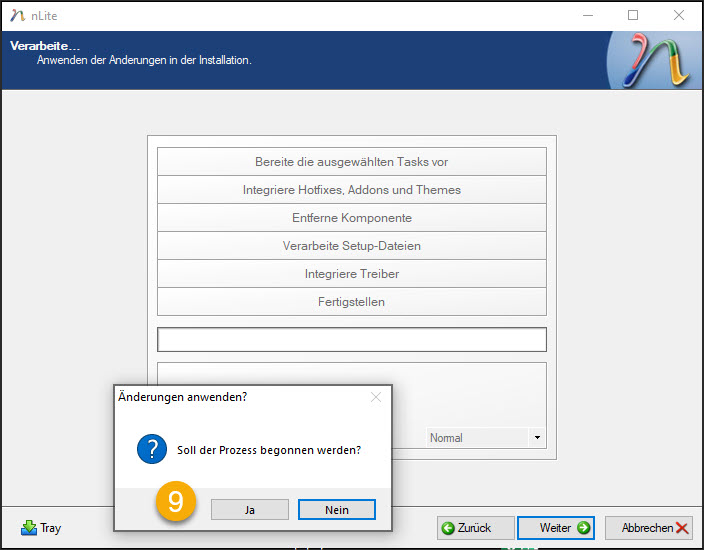Select the Verarbeite Setup-Dateien step

pyautogui.click(x=352, y=246)
